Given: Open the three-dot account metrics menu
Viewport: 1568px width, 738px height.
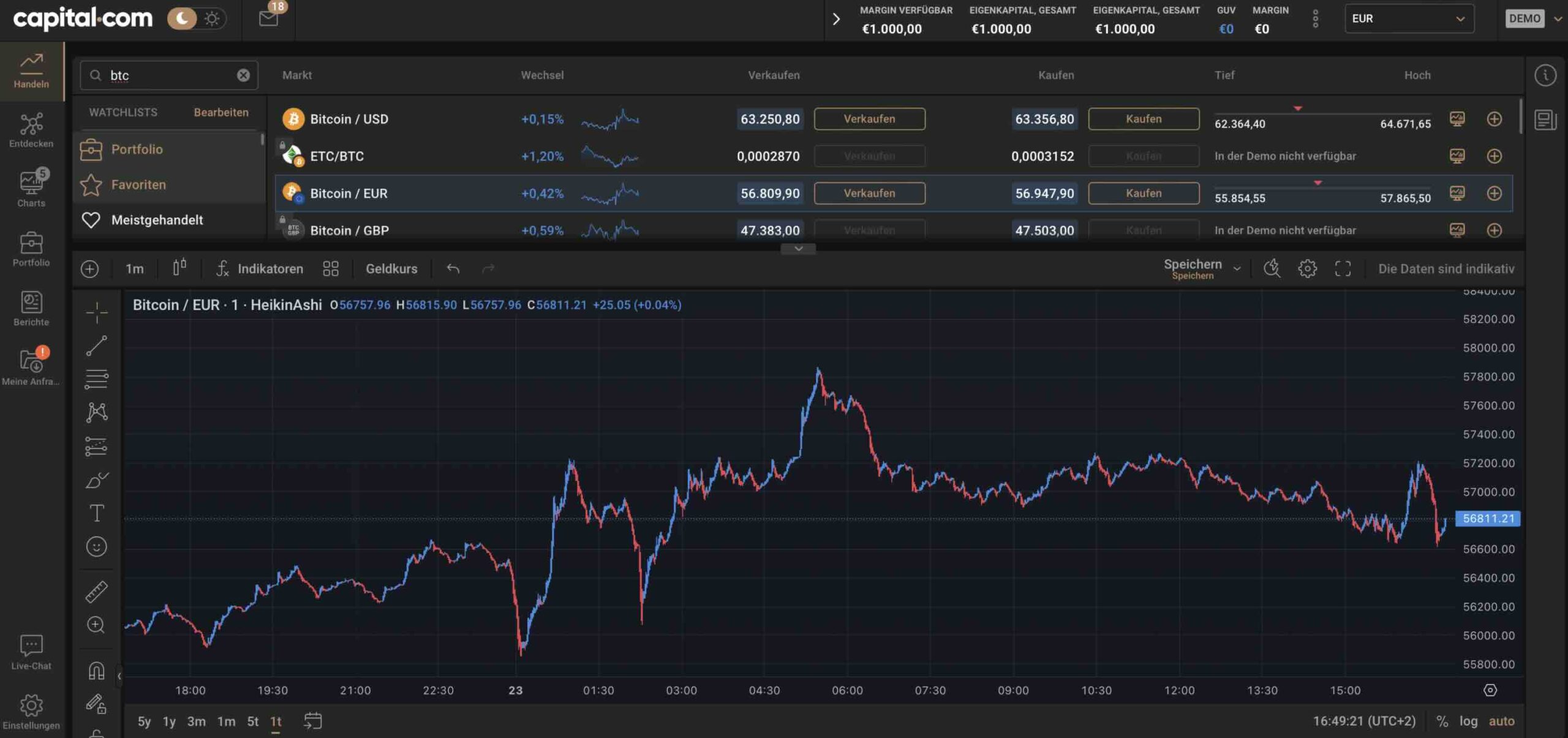Looking at the screenshot, I should 1315,19.
